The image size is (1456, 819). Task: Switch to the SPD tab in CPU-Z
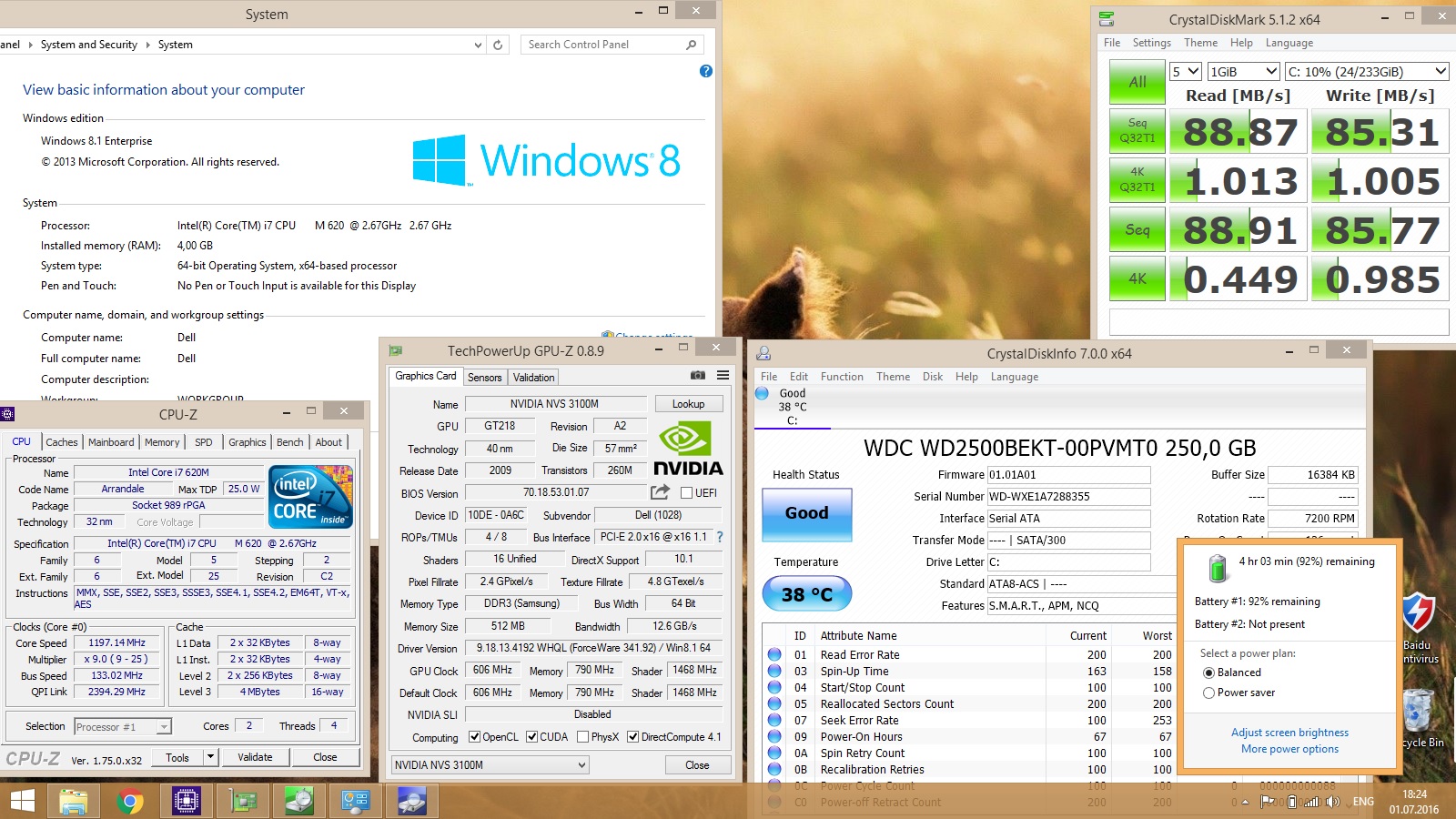204,442
